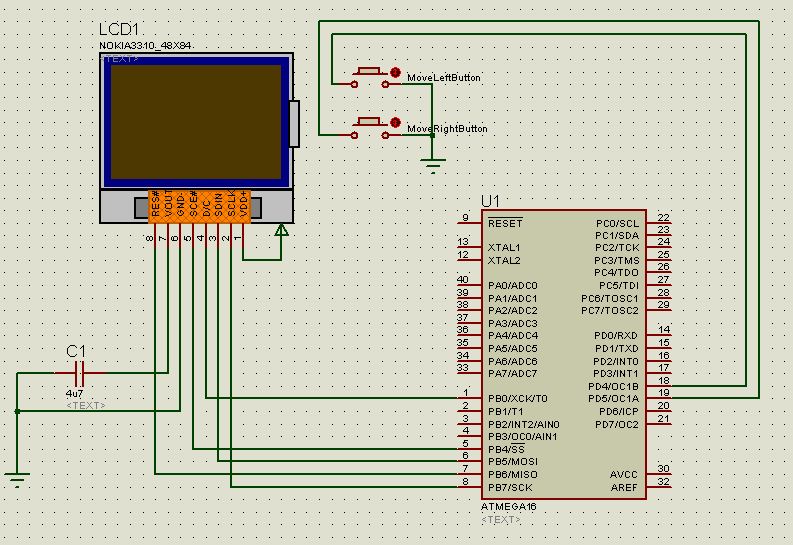The height and width of the screenshot is (545, 793).
Task: Click the PB3/OC0/AIN1 pin label
Action: pos(522,437)
